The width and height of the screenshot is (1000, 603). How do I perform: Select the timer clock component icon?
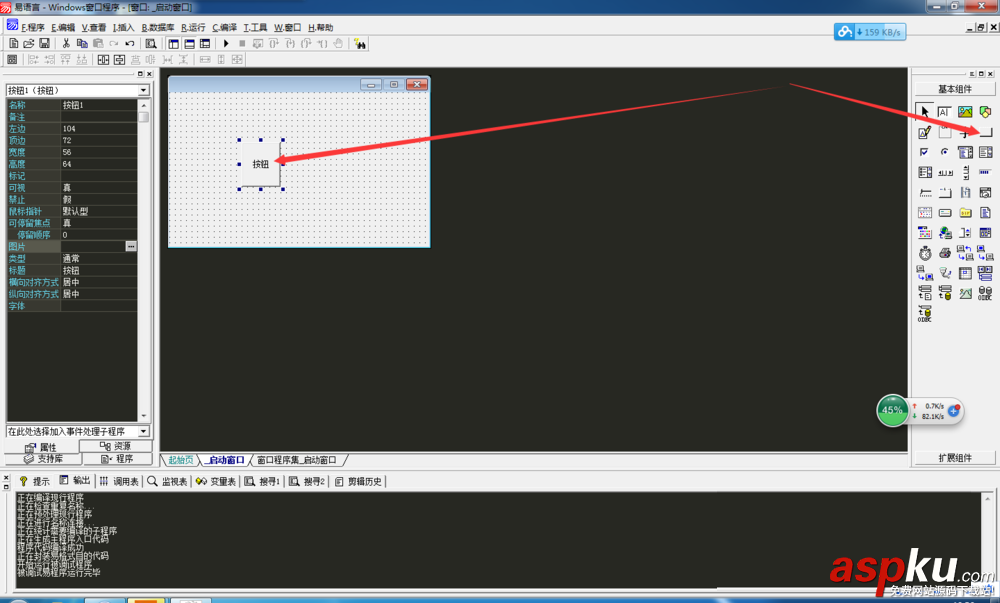tap(924, 253)
